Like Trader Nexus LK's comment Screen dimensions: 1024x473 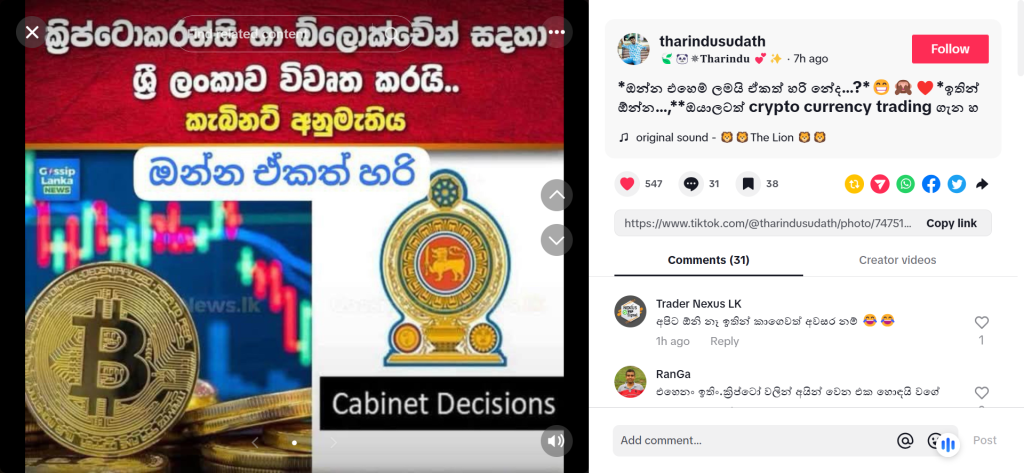(982, 322)
